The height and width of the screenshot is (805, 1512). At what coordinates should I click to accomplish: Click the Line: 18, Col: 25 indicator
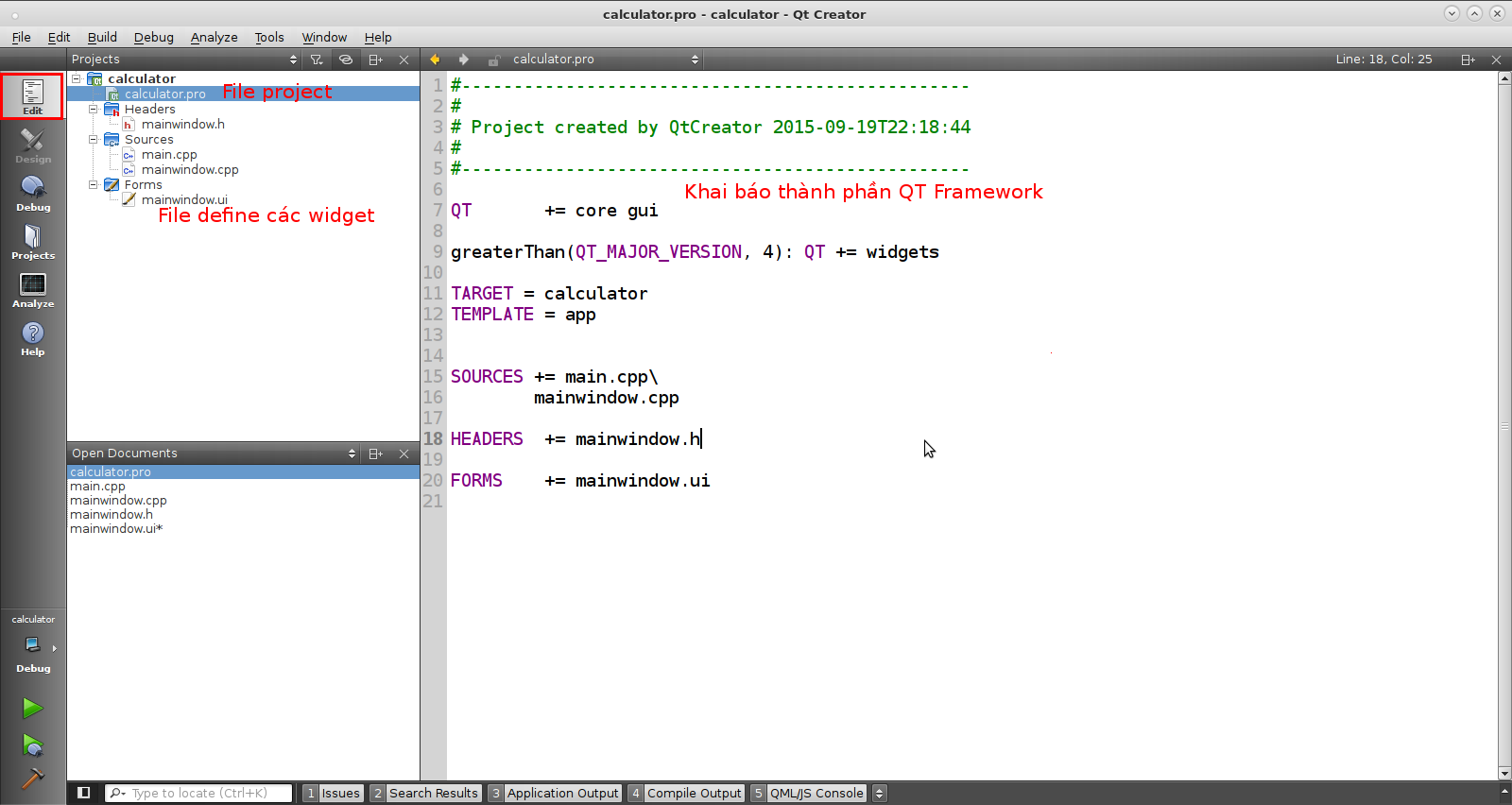click(1383, 60)
